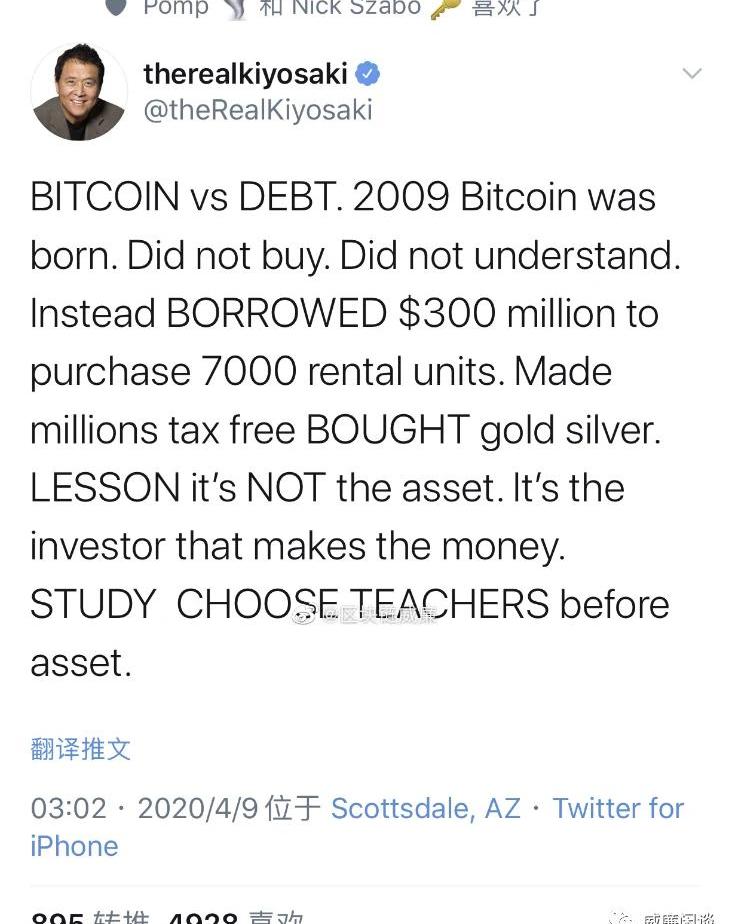View the 895 retweets count

90,918
